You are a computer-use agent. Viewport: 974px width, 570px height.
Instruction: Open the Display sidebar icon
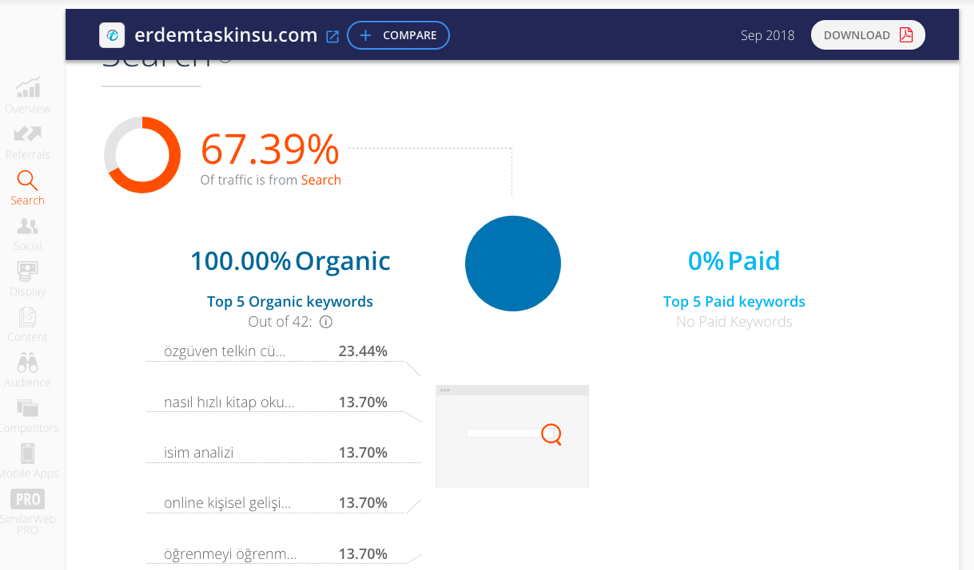tap(28, 271)
